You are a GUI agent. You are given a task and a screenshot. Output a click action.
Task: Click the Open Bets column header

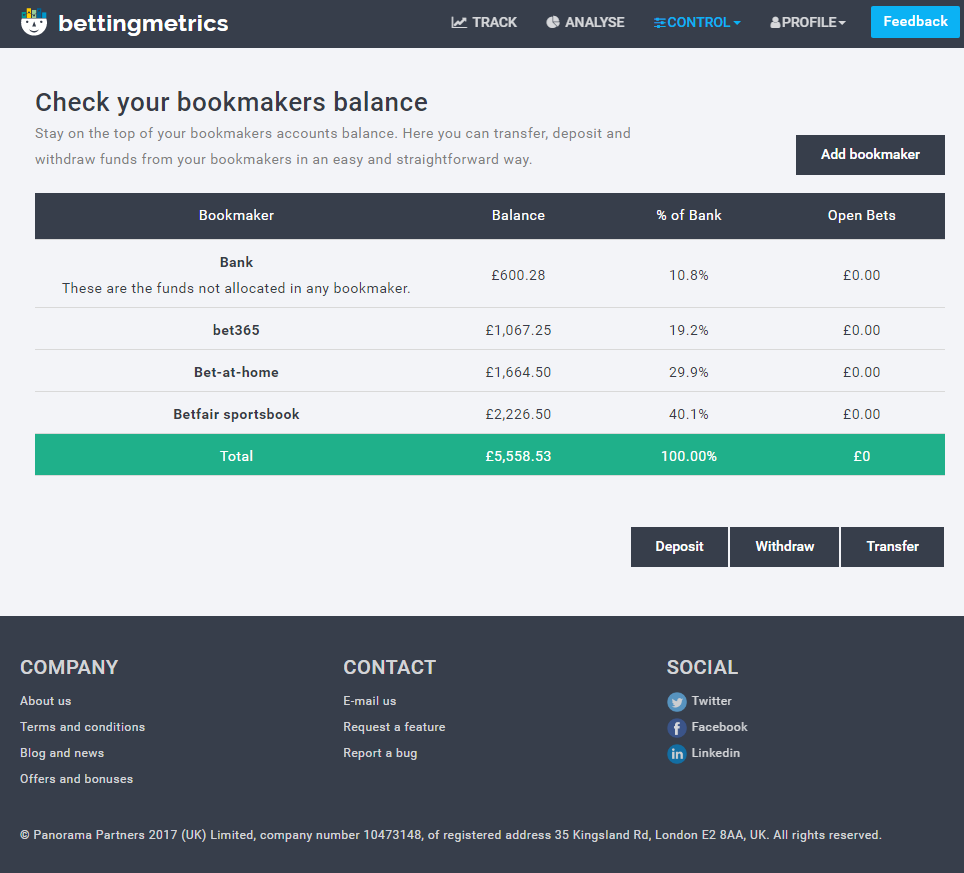pyautogui.click(x=861, y=215)
